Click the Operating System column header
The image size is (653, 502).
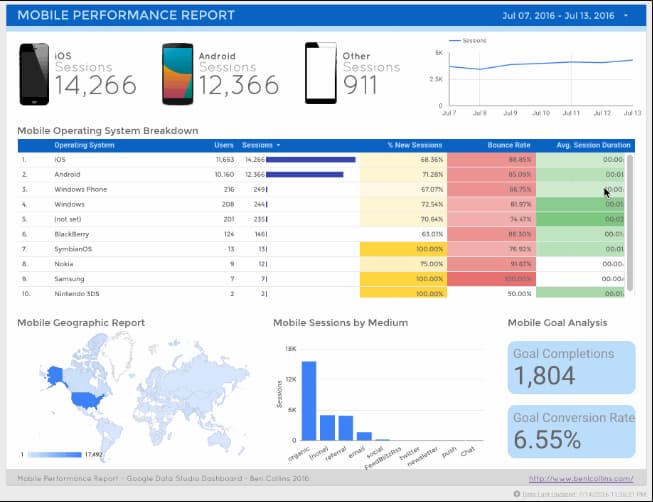[x=84, y=146]
